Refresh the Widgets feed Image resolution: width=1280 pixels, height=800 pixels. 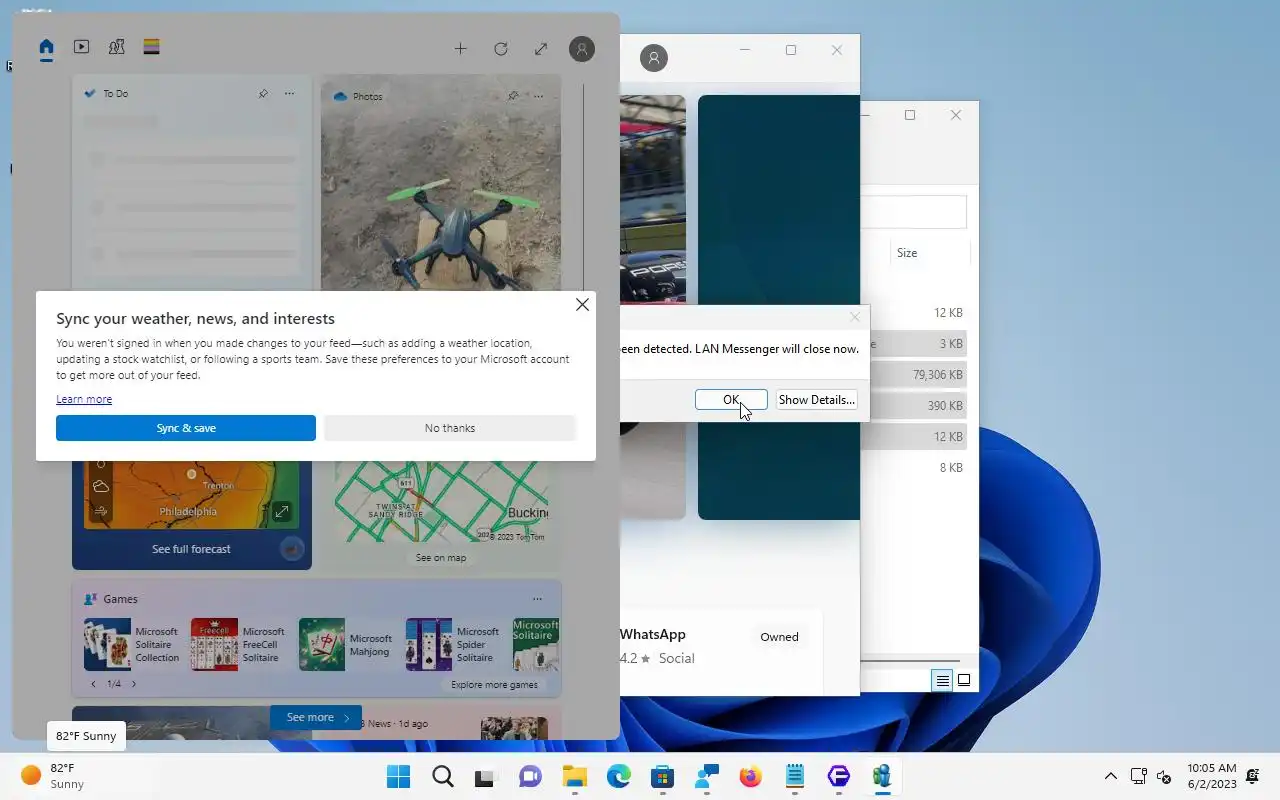[501, 48]
